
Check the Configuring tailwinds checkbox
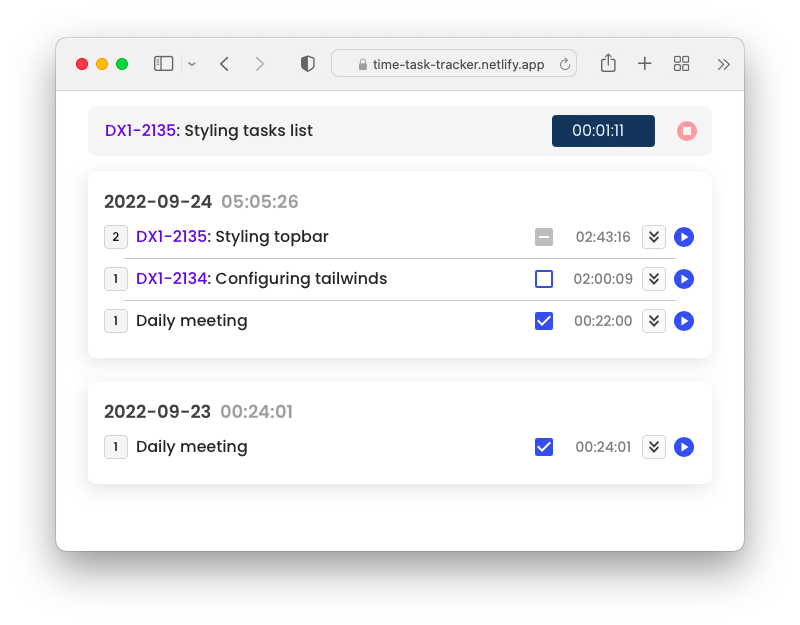(x=544, y=279)
